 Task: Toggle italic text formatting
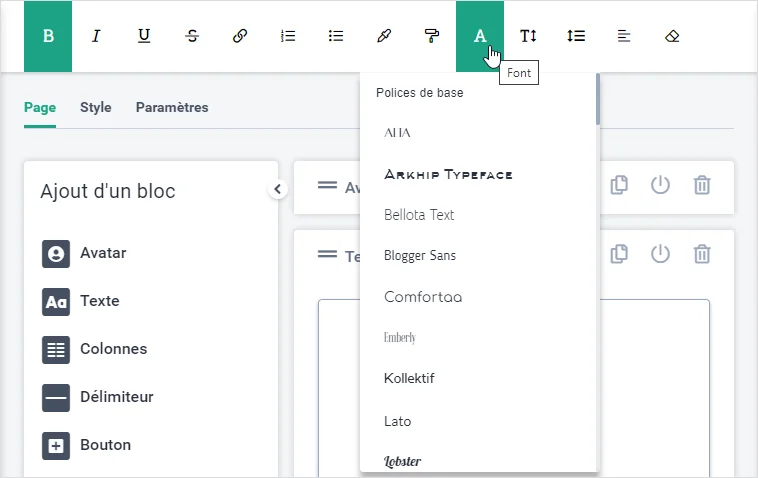click(x=96, y=36)
